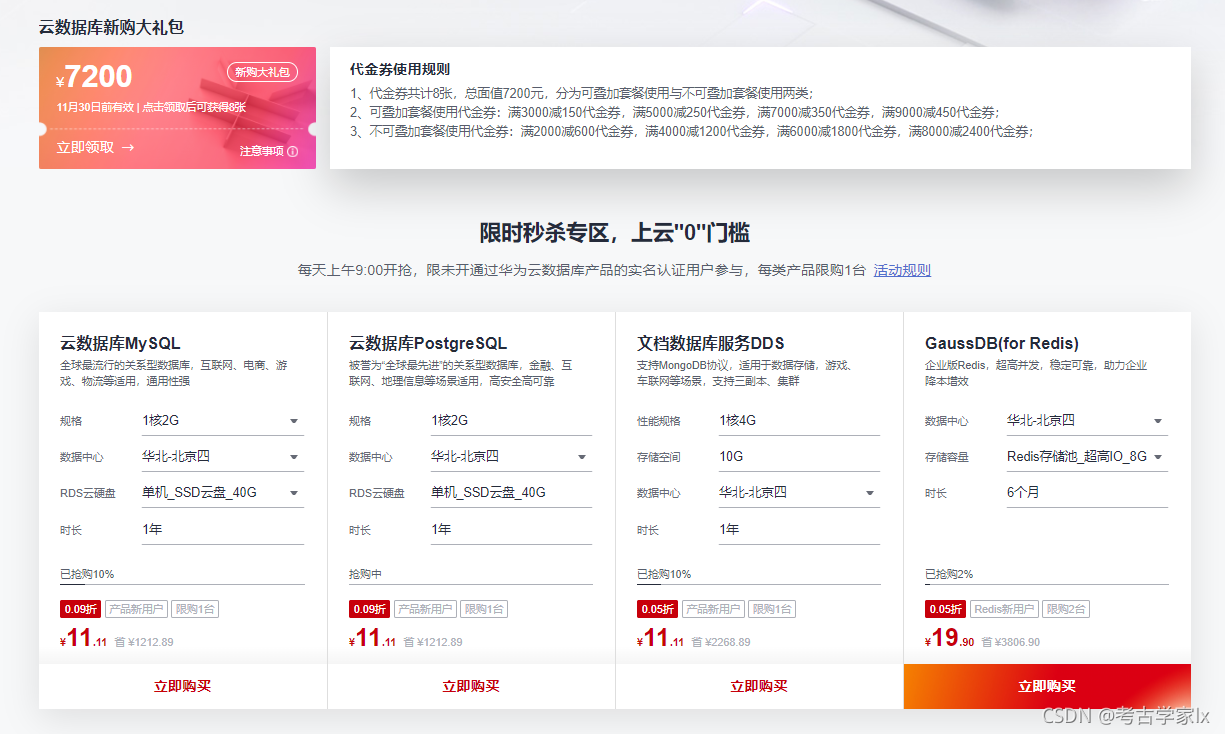Click GaussDB 时长 field showing 6个月
Viewport: 1225px width, 734px height.
tap(1087, 493)
